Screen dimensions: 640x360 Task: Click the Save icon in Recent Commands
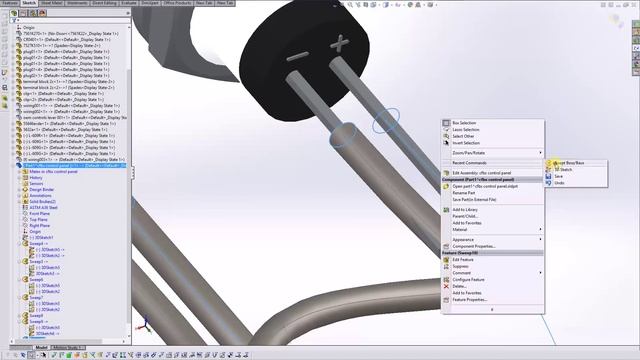(548, 176)
